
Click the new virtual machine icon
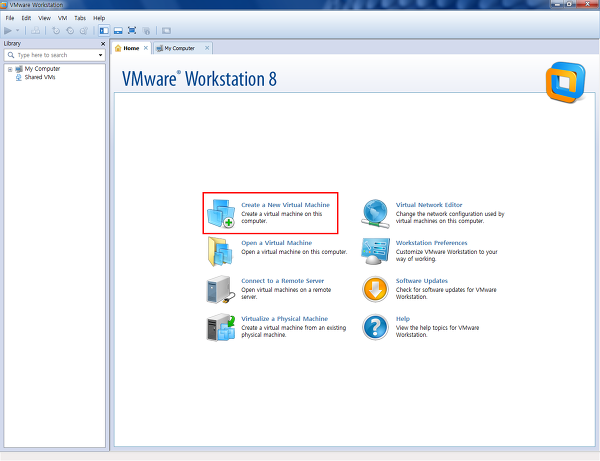tap(221, 213)
